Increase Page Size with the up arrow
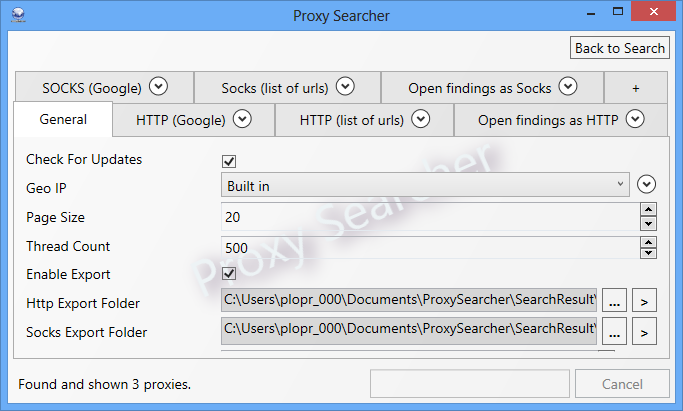The width and height of the screenshot is (683, 411). pyautogui.click(x=649, y=209)
